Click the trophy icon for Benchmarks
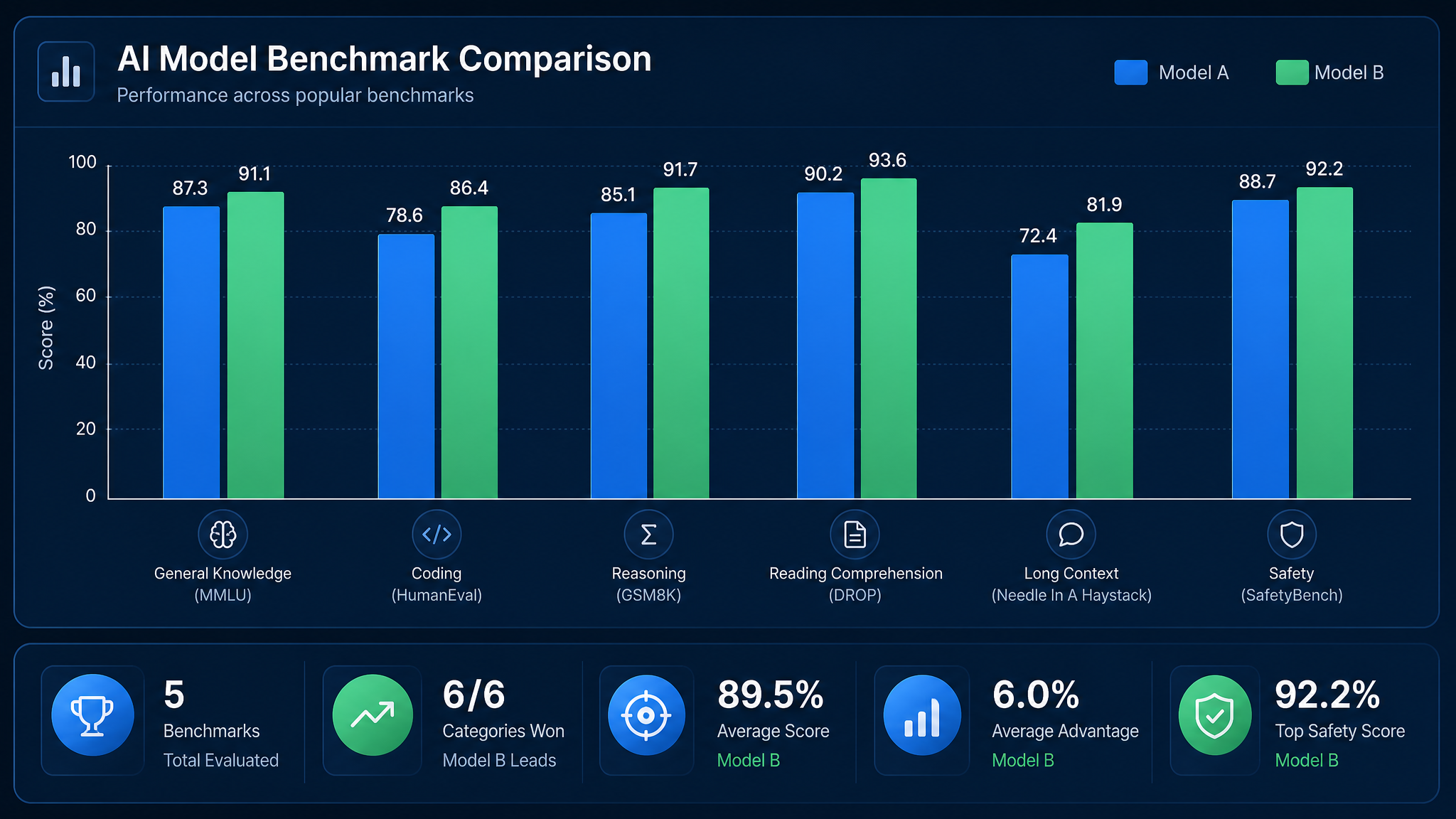 coord(92,714)
